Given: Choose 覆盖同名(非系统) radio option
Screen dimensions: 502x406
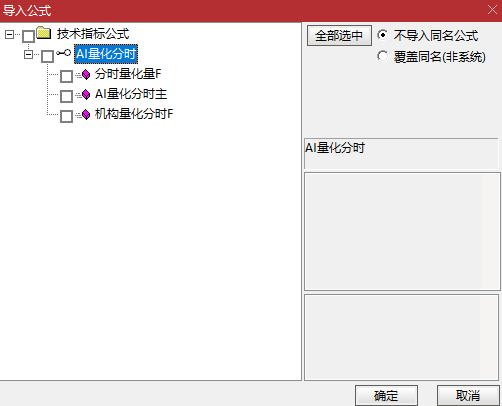Looking at the screenshot, I should point(383,56).
